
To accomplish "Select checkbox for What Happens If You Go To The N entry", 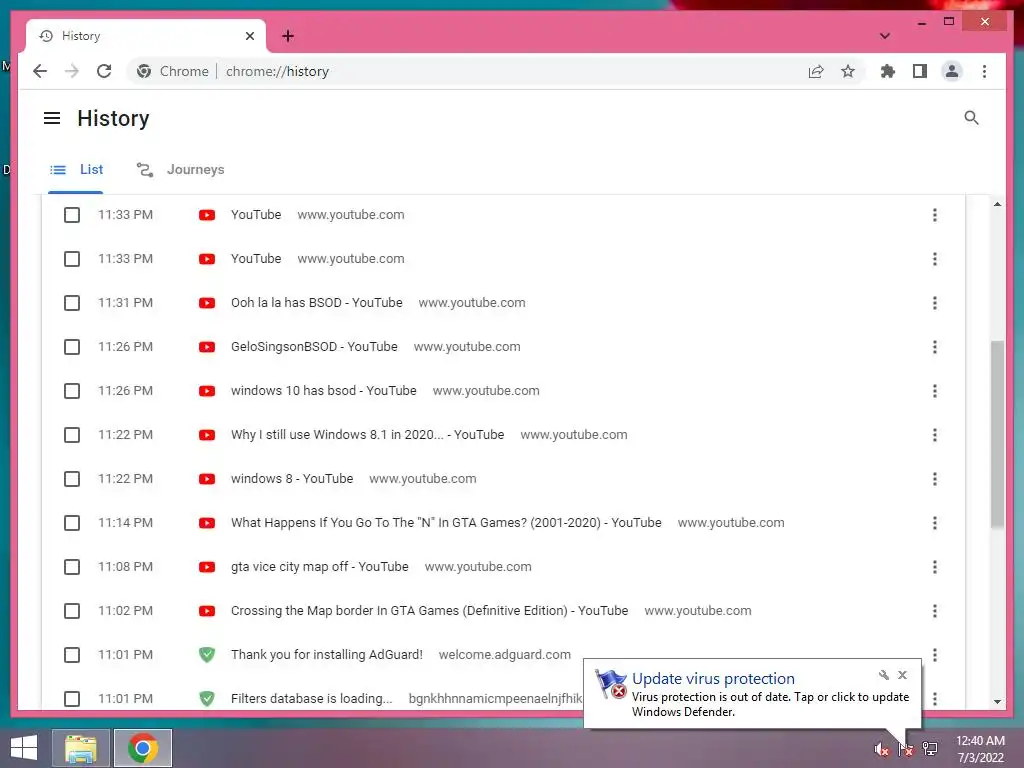I will coord(72,522).
